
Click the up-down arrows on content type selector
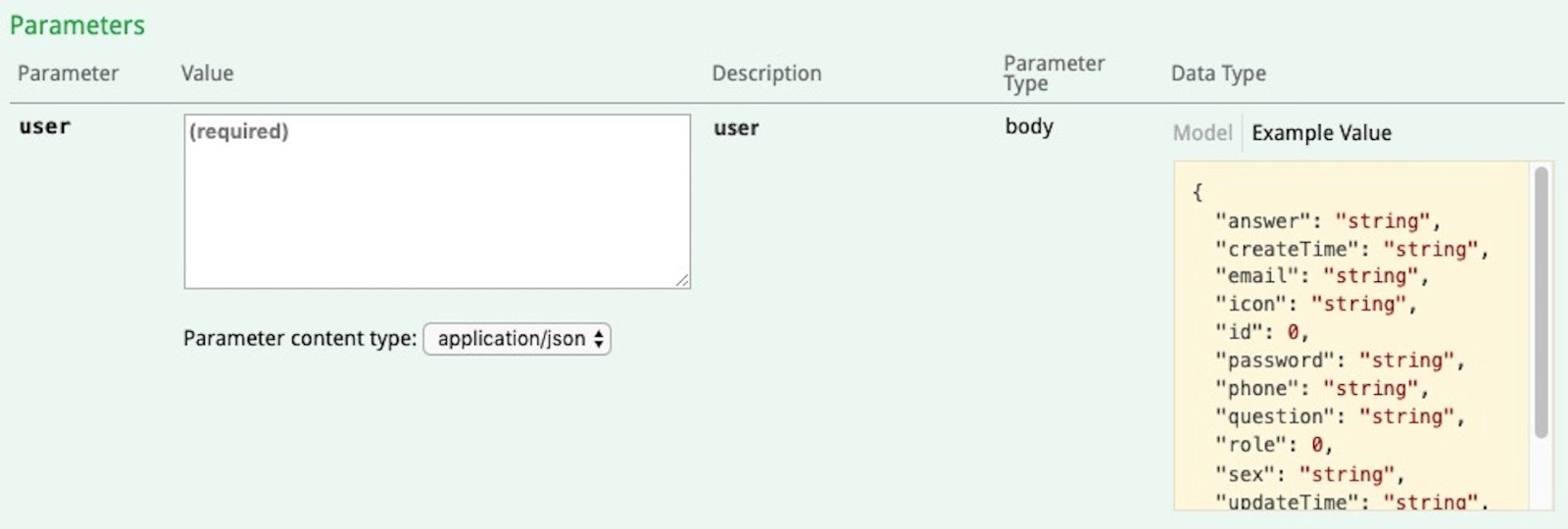[598, 339]
